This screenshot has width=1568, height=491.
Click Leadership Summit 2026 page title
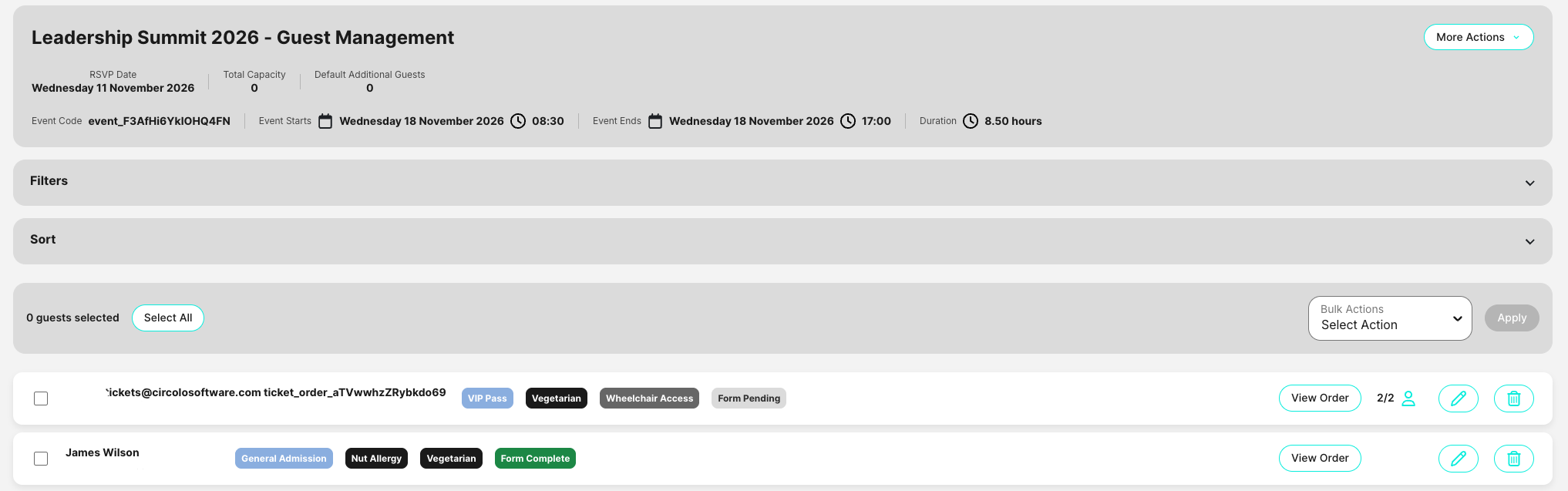click(x=243, y=38)
